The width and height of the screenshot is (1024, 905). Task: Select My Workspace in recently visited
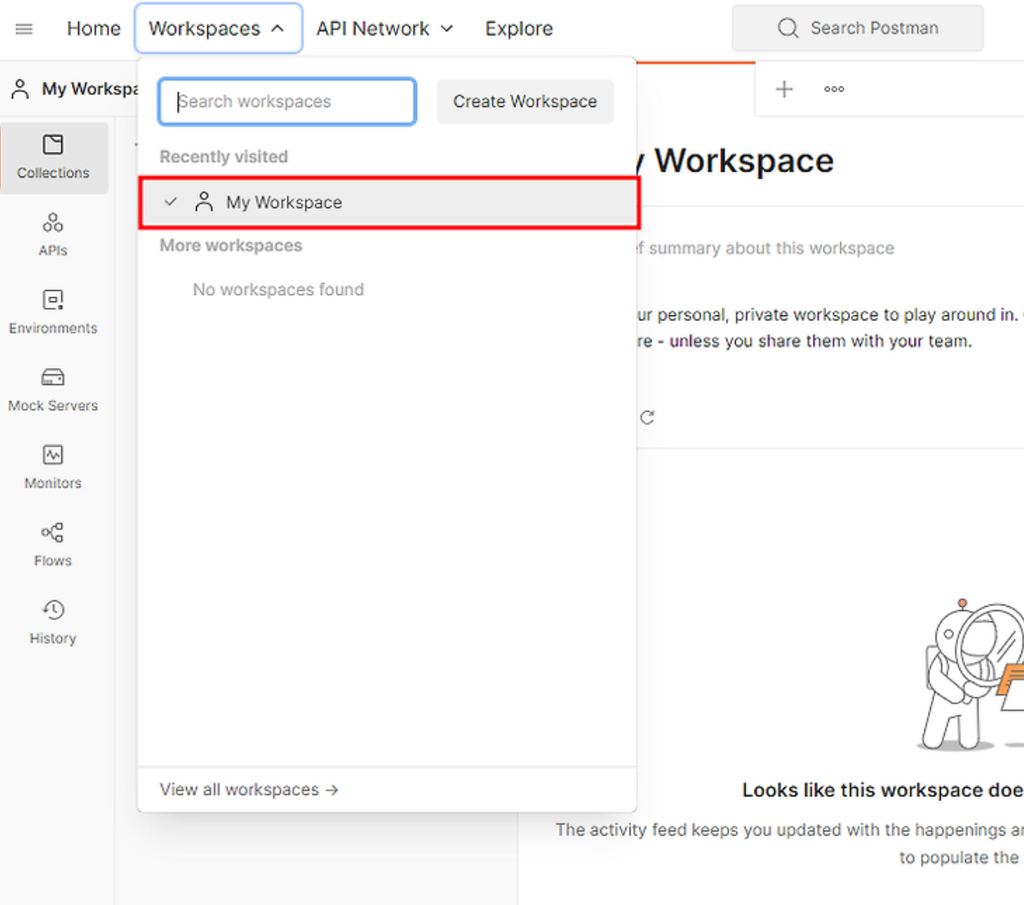click(x=389, y=202)
